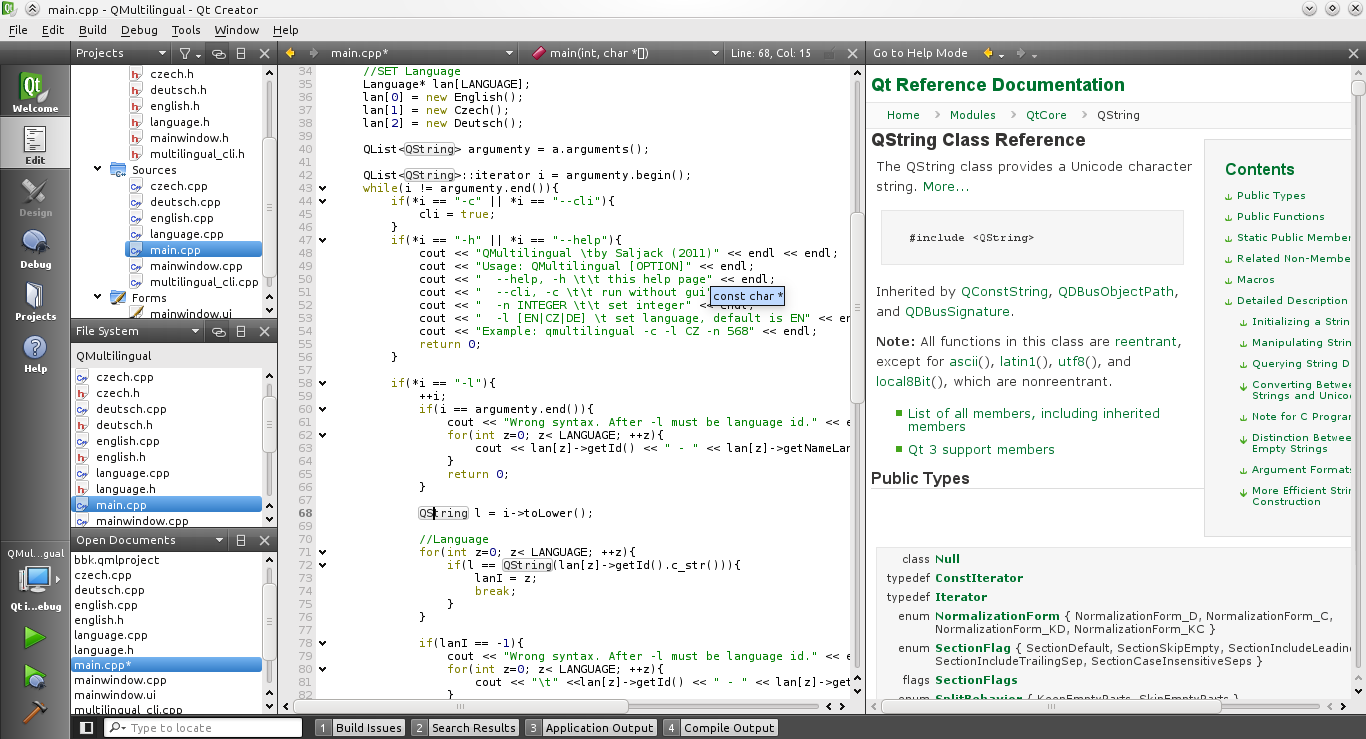Open Help mode in sidebar

[35, 352]
